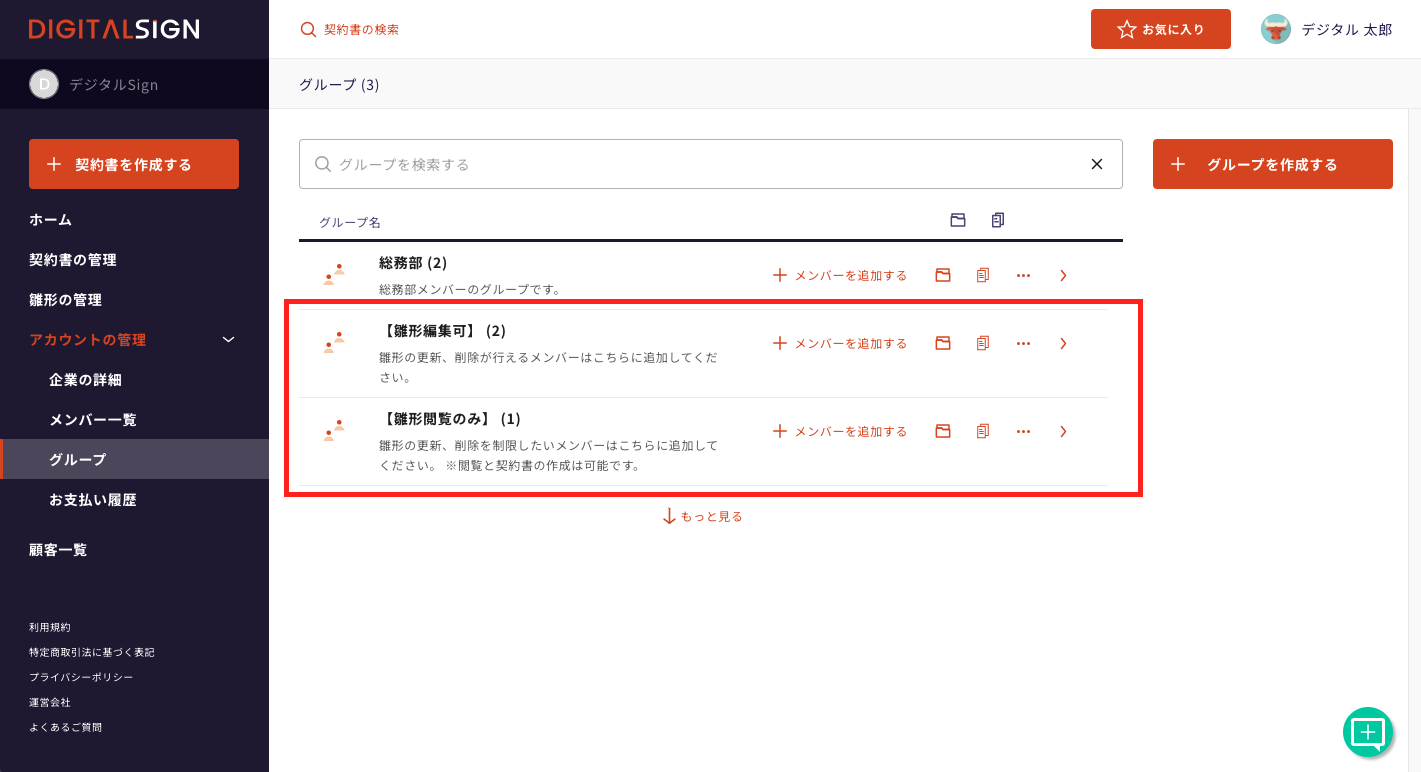Click グループを作成する button
Viewport: 1421px width, 772px height.
[1272, 164]
